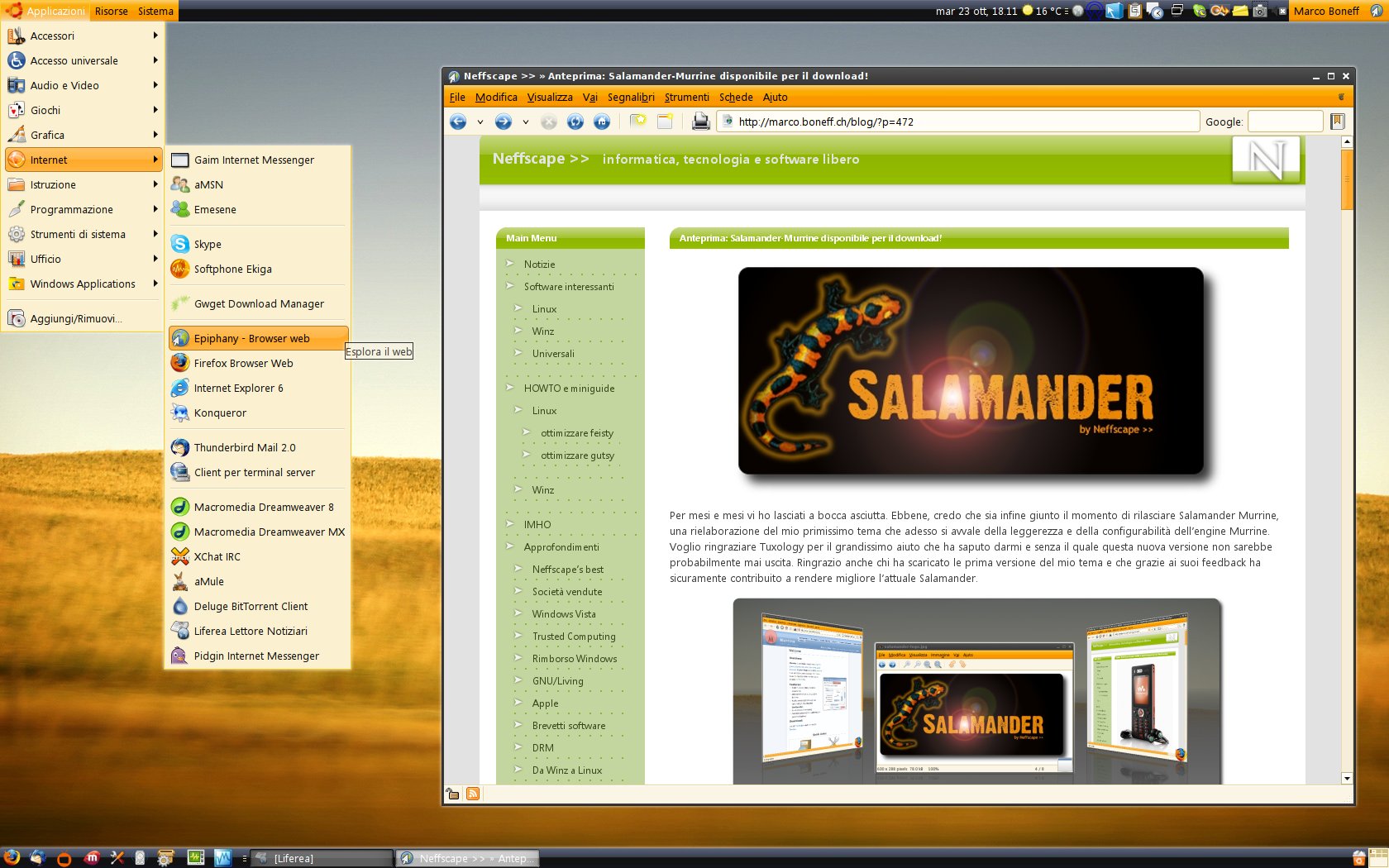Click the Marco Boneff user switcher

(1326, 11)
